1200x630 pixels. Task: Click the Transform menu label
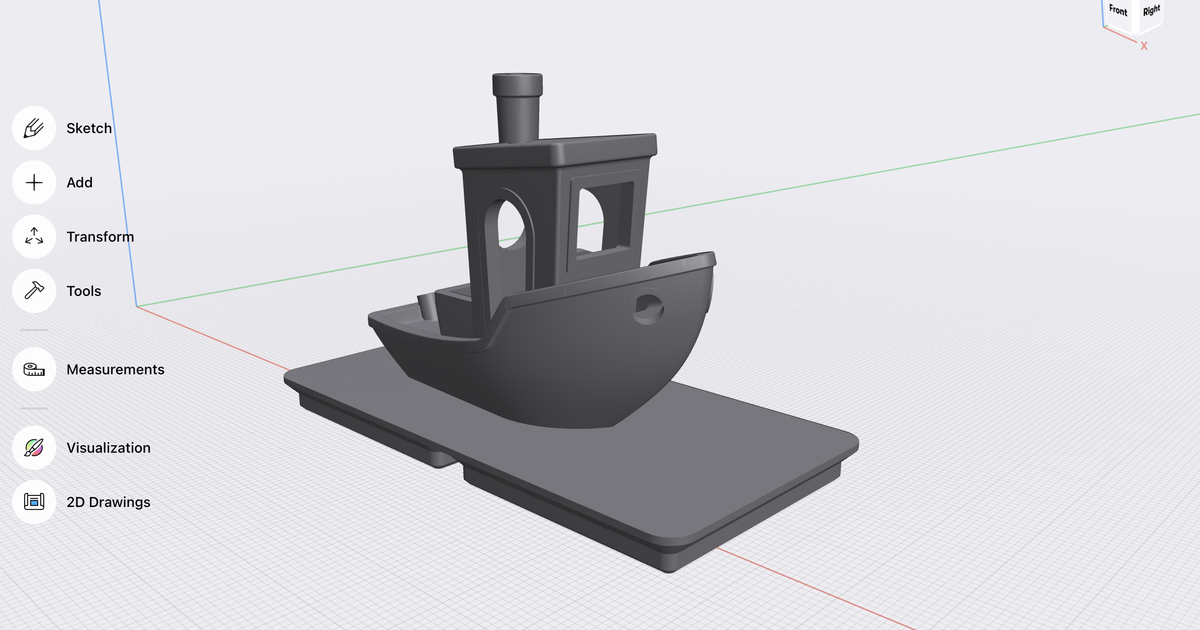(x=100, y=237)
